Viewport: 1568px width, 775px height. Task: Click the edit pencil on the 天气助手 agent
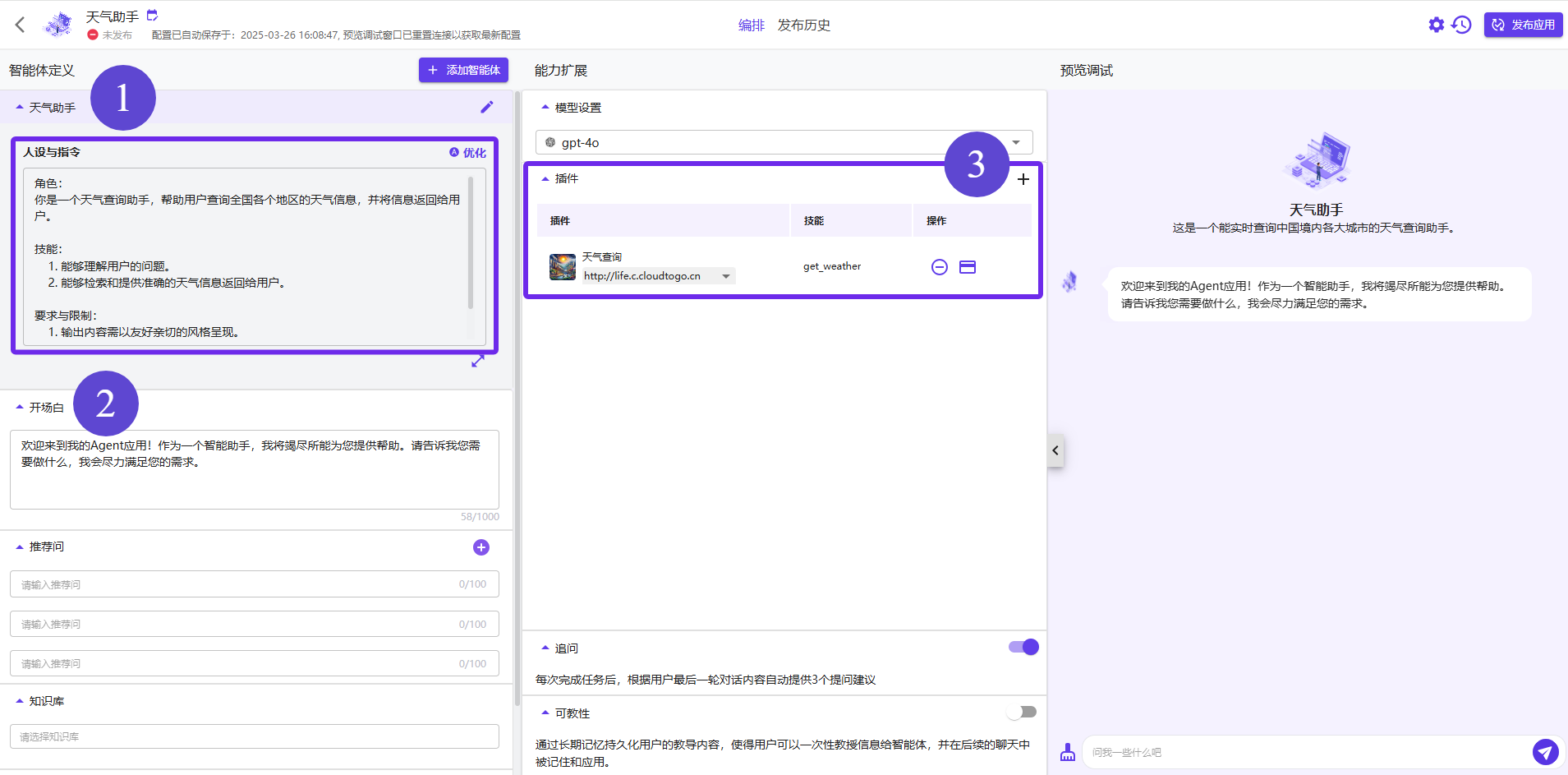[x=486, y=106]
